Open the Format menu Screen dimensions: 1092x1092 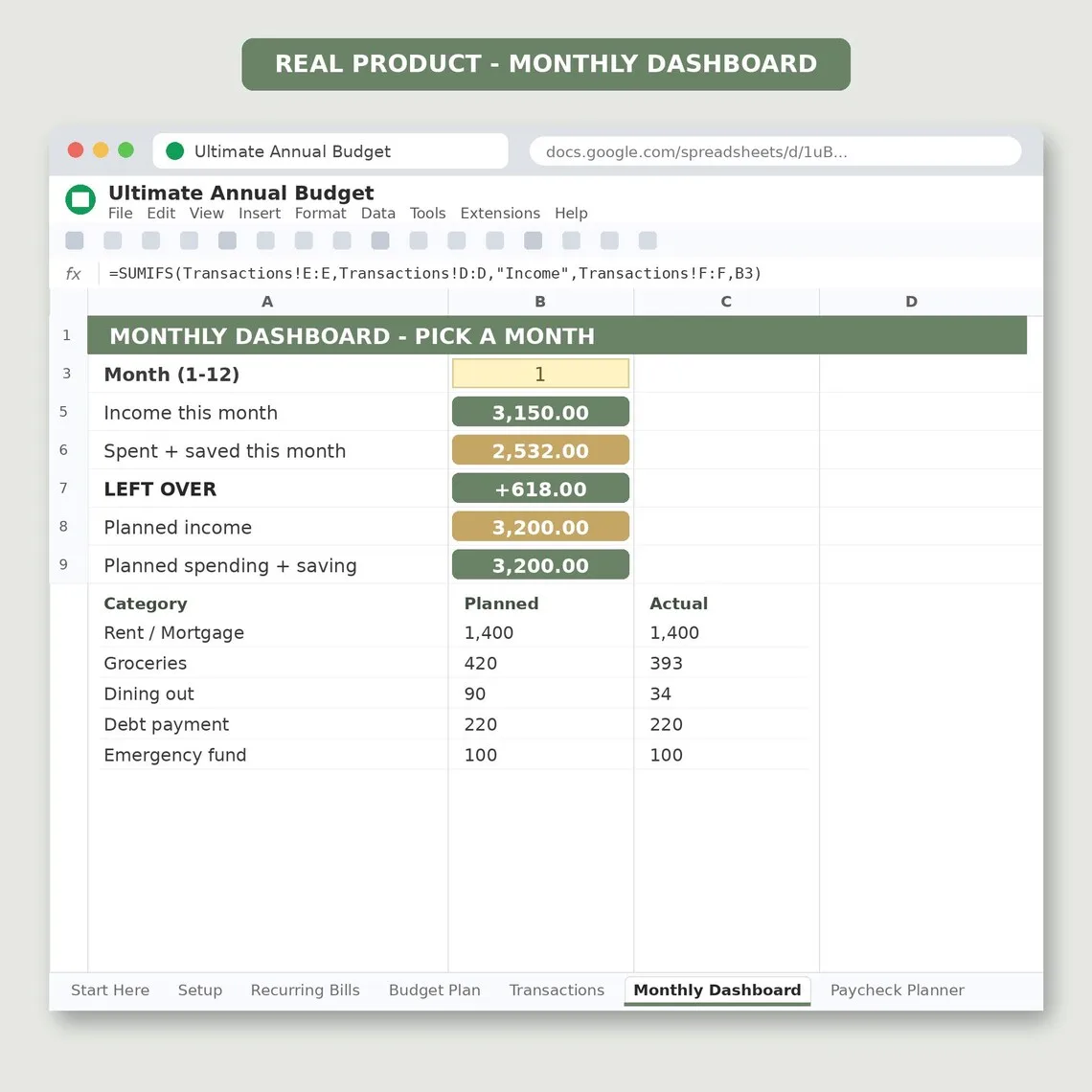point(320,213)
